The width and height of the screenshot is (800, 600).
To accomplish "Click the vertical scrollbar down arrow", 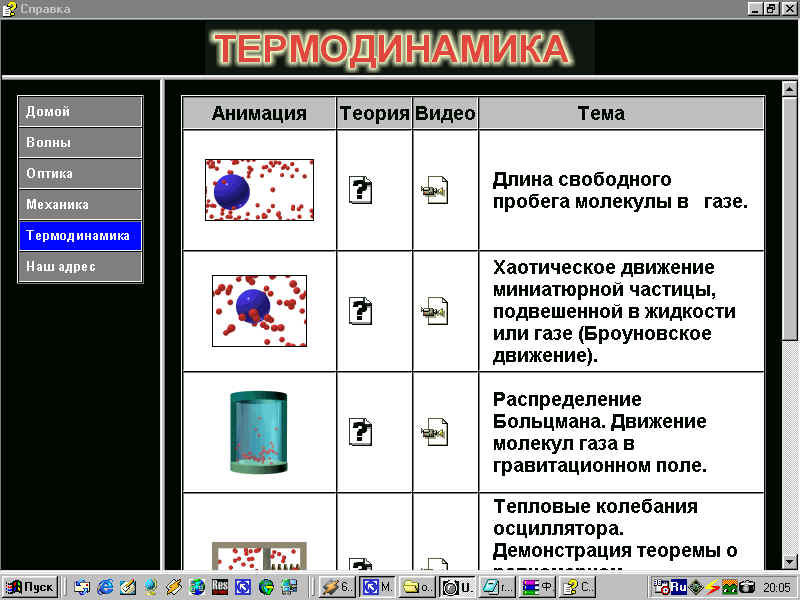I will tap(790, 561).
